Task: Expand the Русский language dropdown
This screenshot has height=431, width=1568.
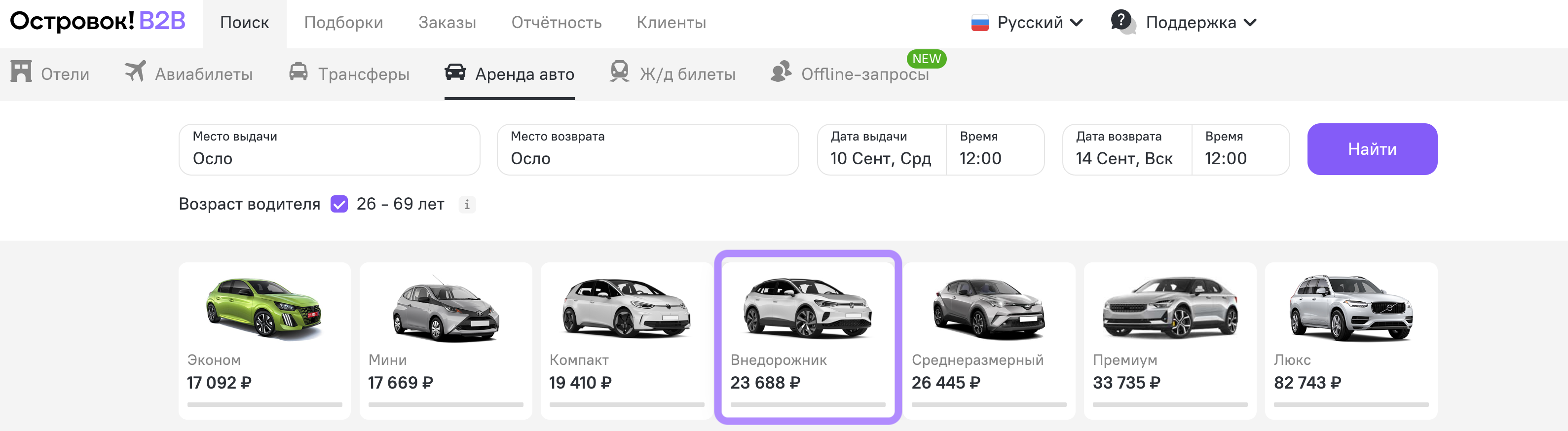Action: tap(1076, 23)
